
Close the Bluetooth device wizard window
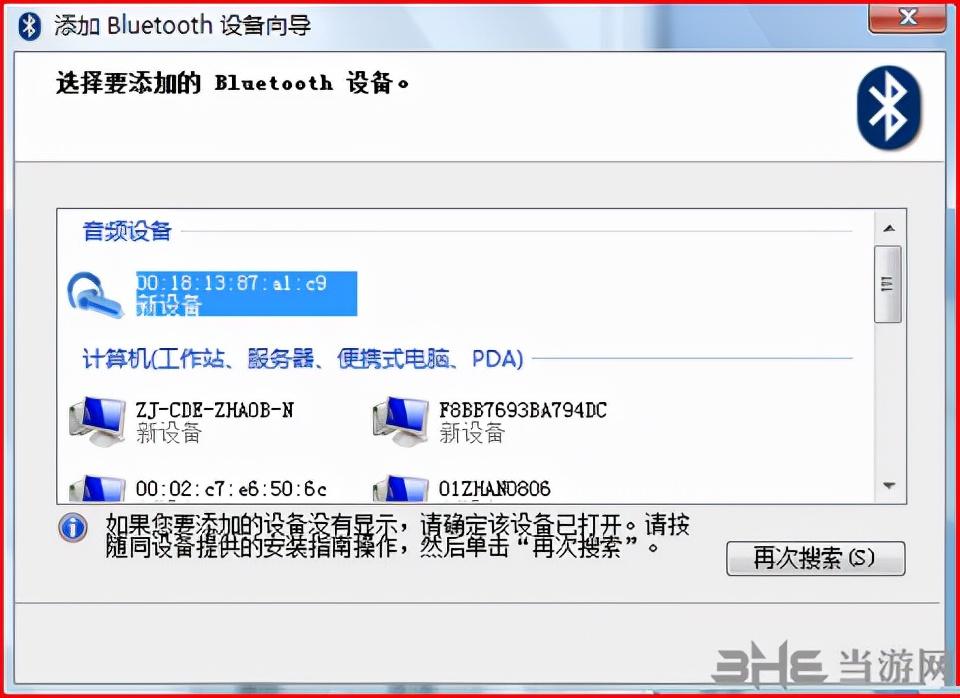point(907,18)
